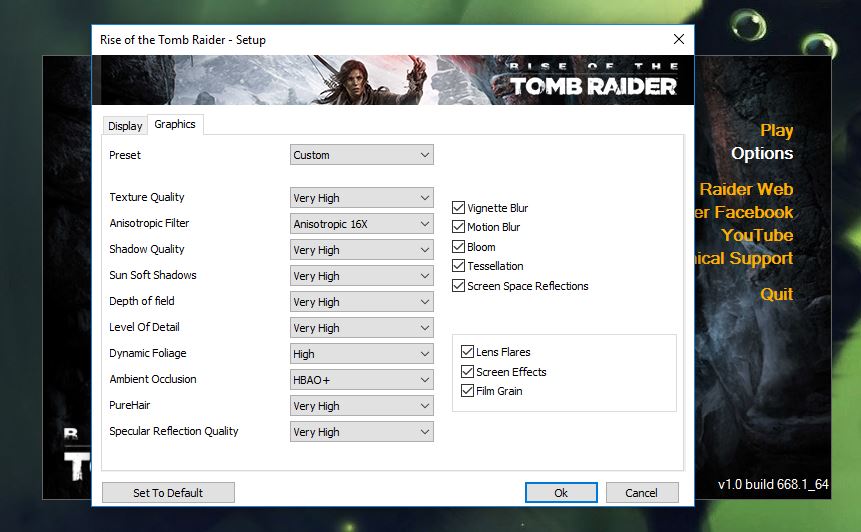Viewport: 861px width, 532px height.
Task: Open the Depth of field dropdown
Action: pyautogui.click(x=361, y=301)
